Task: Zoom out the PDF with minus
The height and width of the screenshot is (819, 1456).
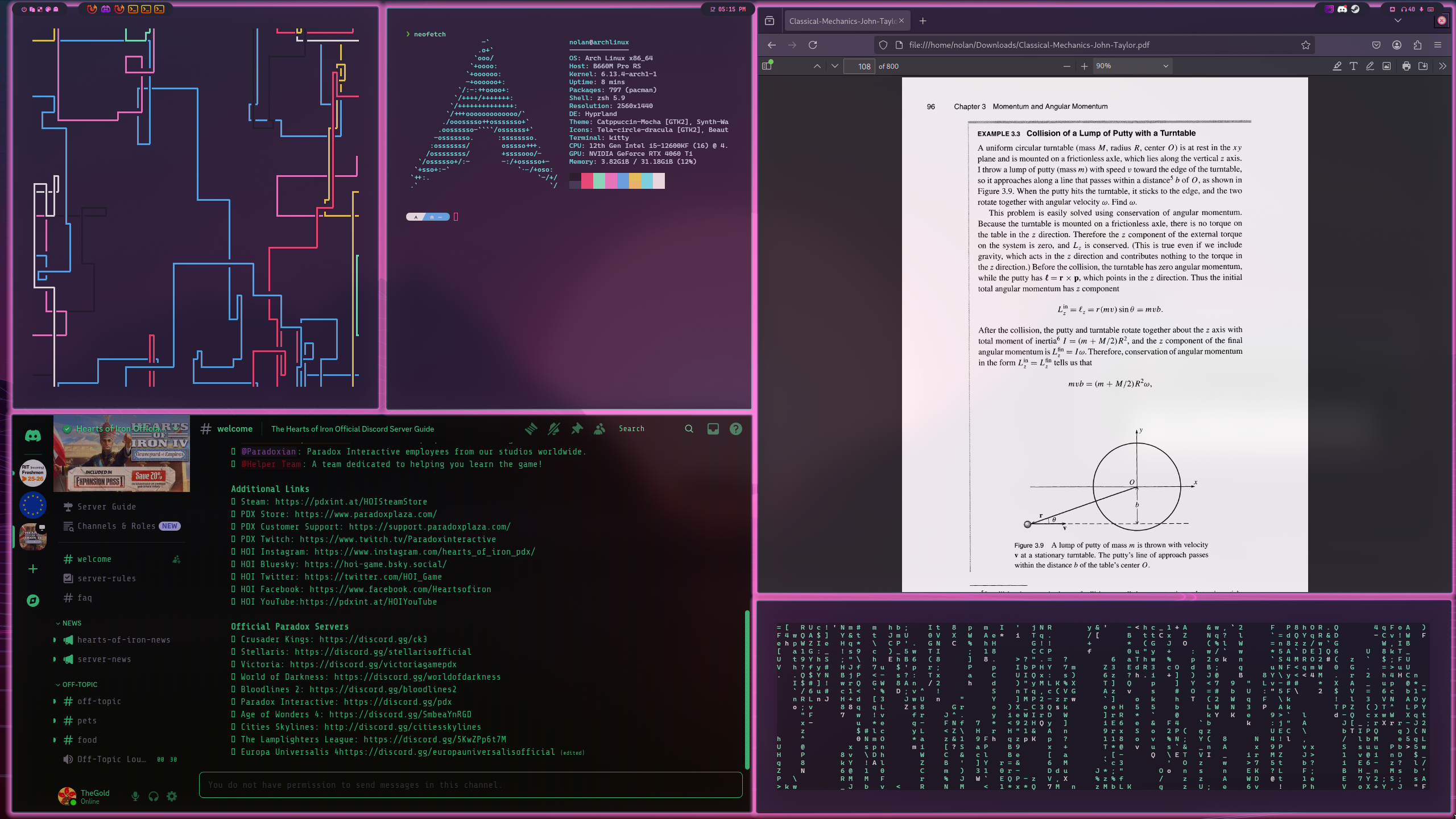Action: (x=1067, y=66)
